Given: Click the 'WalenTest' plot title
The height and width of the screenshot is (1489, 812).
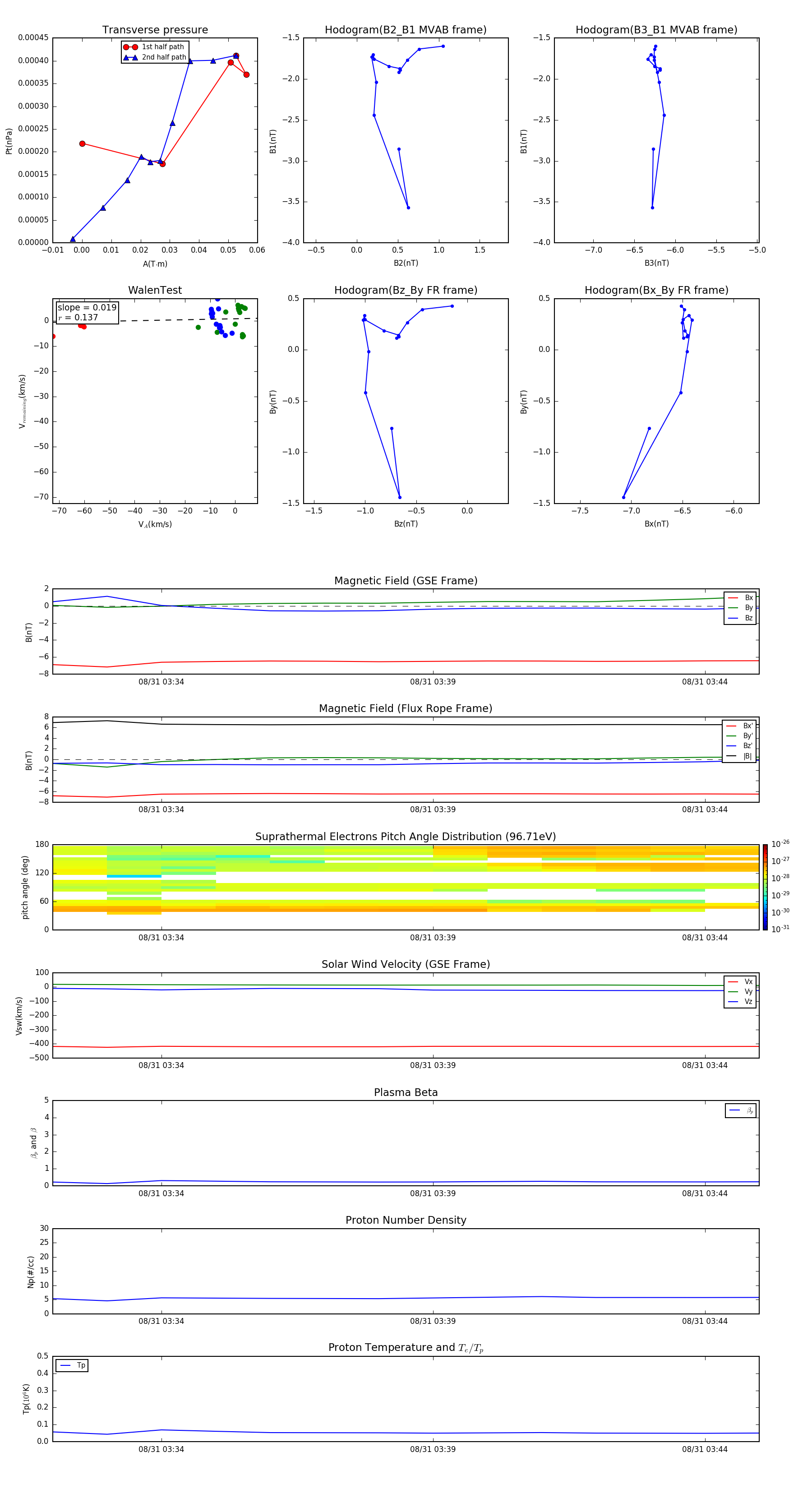Looking at the screenshot, I should (155, 290).
